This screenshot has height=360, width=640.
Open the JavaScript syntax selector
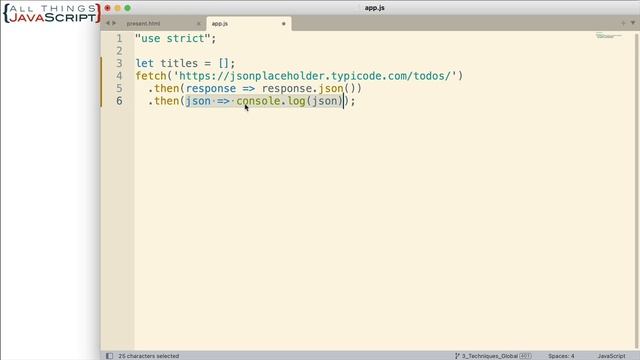(x=611, y=356)
